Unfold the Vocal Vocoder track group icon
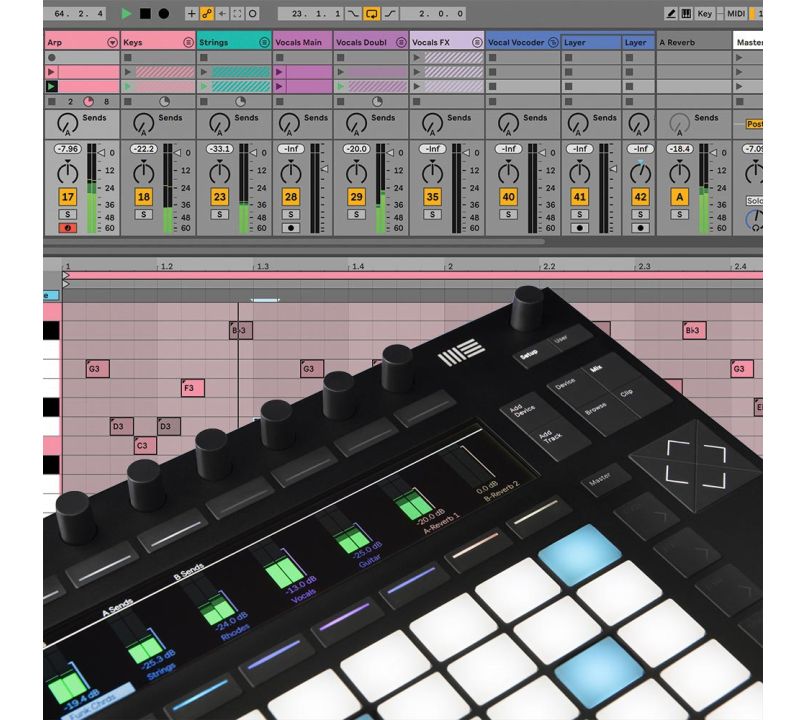This screenshot has width=805, height=720. click(x=553, y=43)
